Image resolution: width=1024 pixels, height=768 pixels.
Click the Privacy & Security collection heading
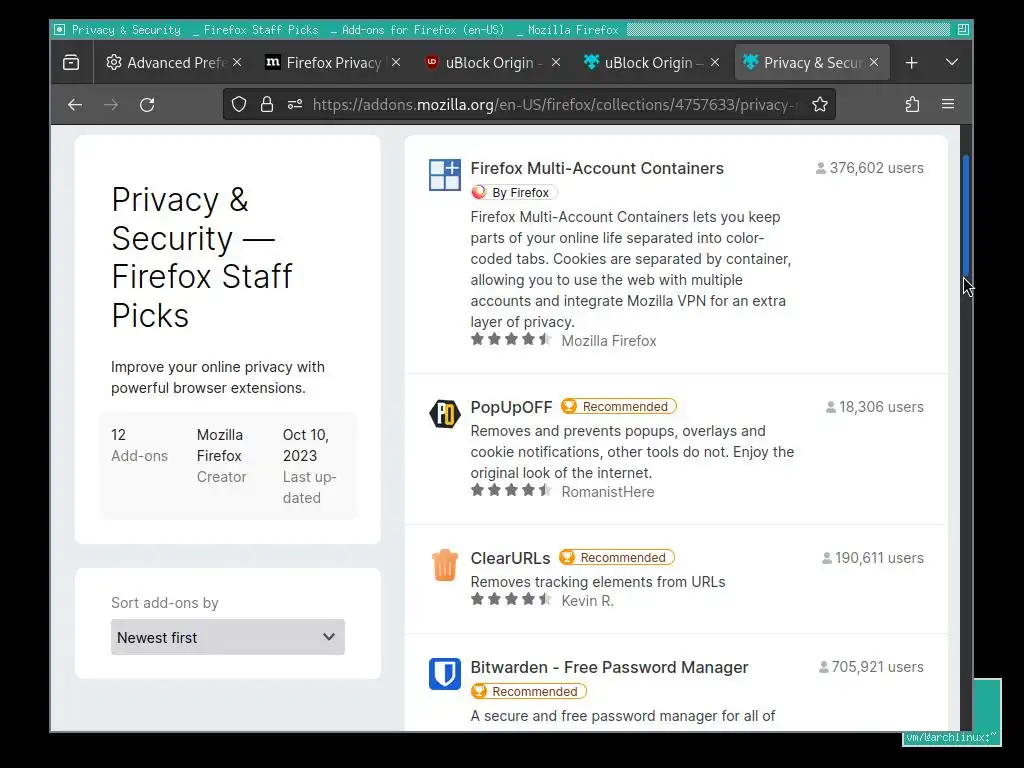(202, 257)
